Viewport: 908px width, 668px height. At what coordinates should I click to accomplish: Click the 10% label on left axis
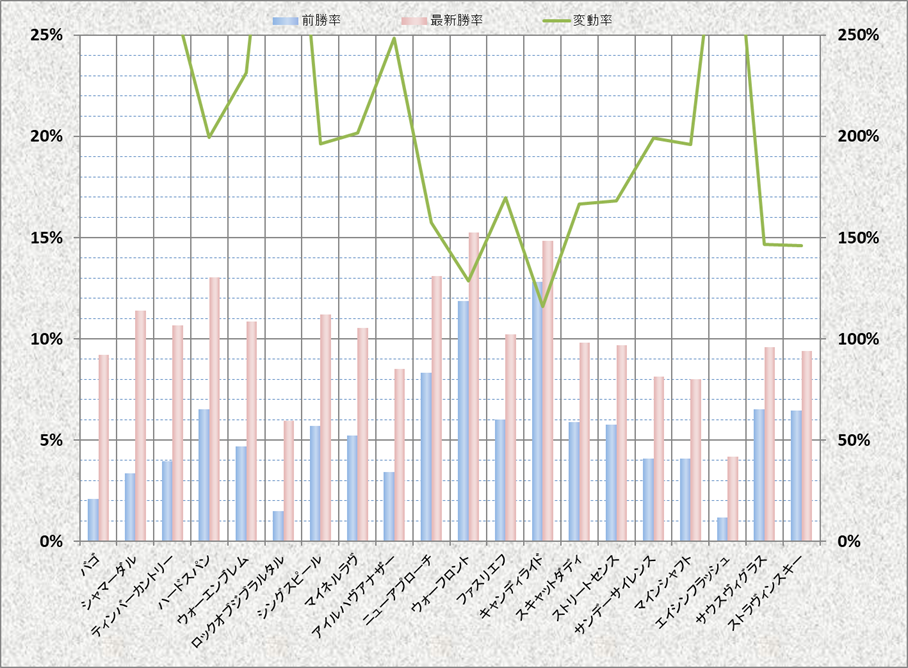click(x=47, y=339)
